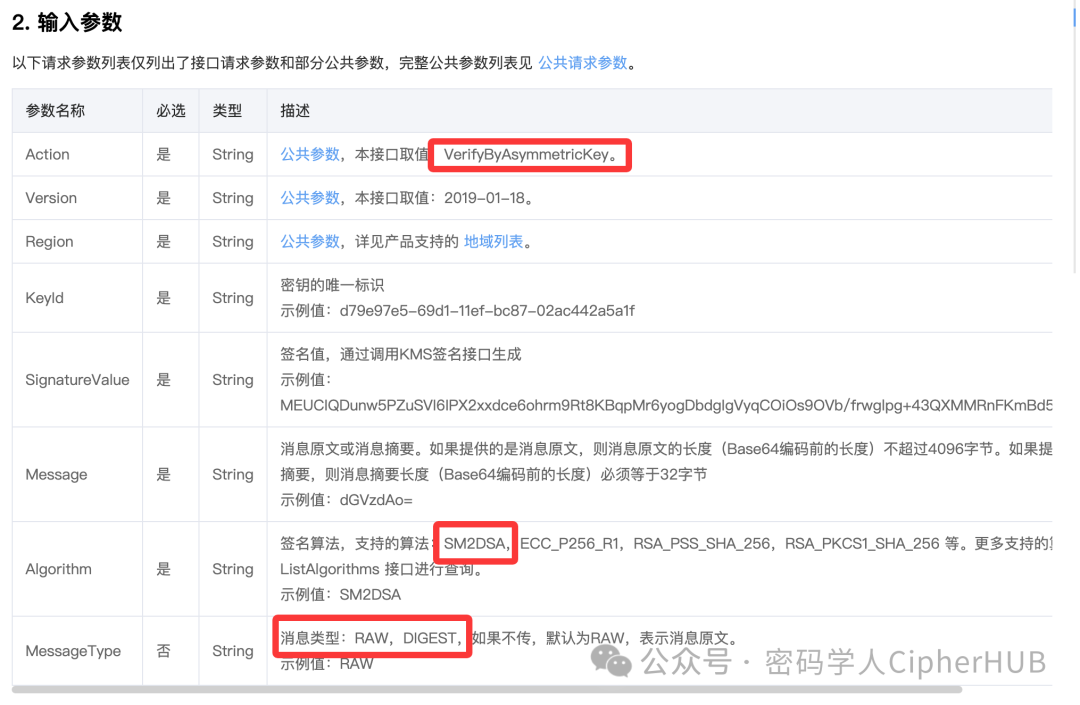
Task: Select the 必选 column header
Action: [171, 110]
